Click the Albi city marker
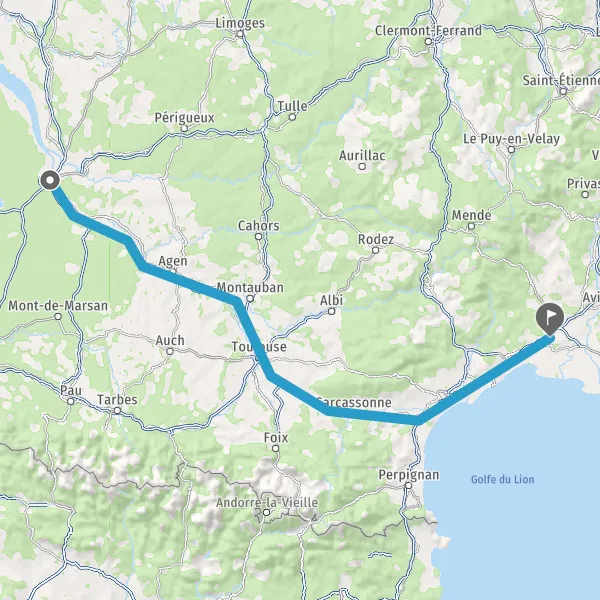This screenshot has width=600, height=600. point(332,311)
